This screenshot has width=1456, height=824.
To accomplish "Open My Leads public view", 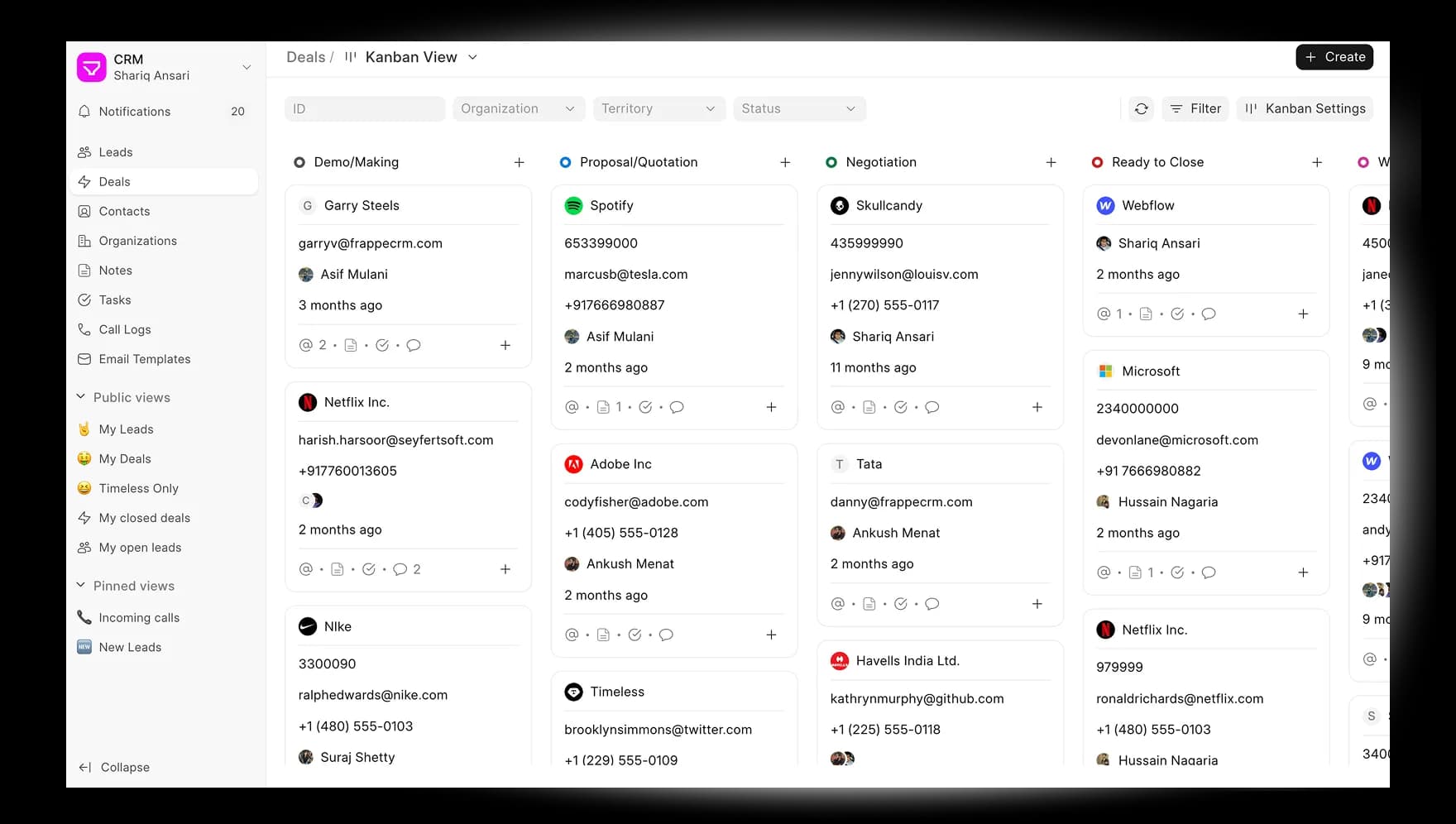I will point(164,429).
